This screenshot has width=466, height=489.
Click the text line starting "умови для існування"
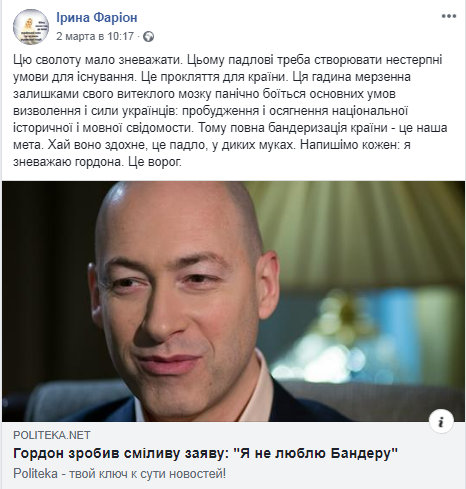coord(212,77)
